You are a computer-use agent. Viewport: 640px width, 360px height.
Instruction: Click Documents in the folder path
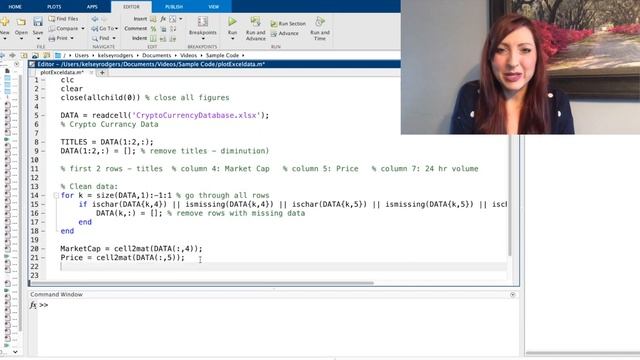click(x=156, y=55)
